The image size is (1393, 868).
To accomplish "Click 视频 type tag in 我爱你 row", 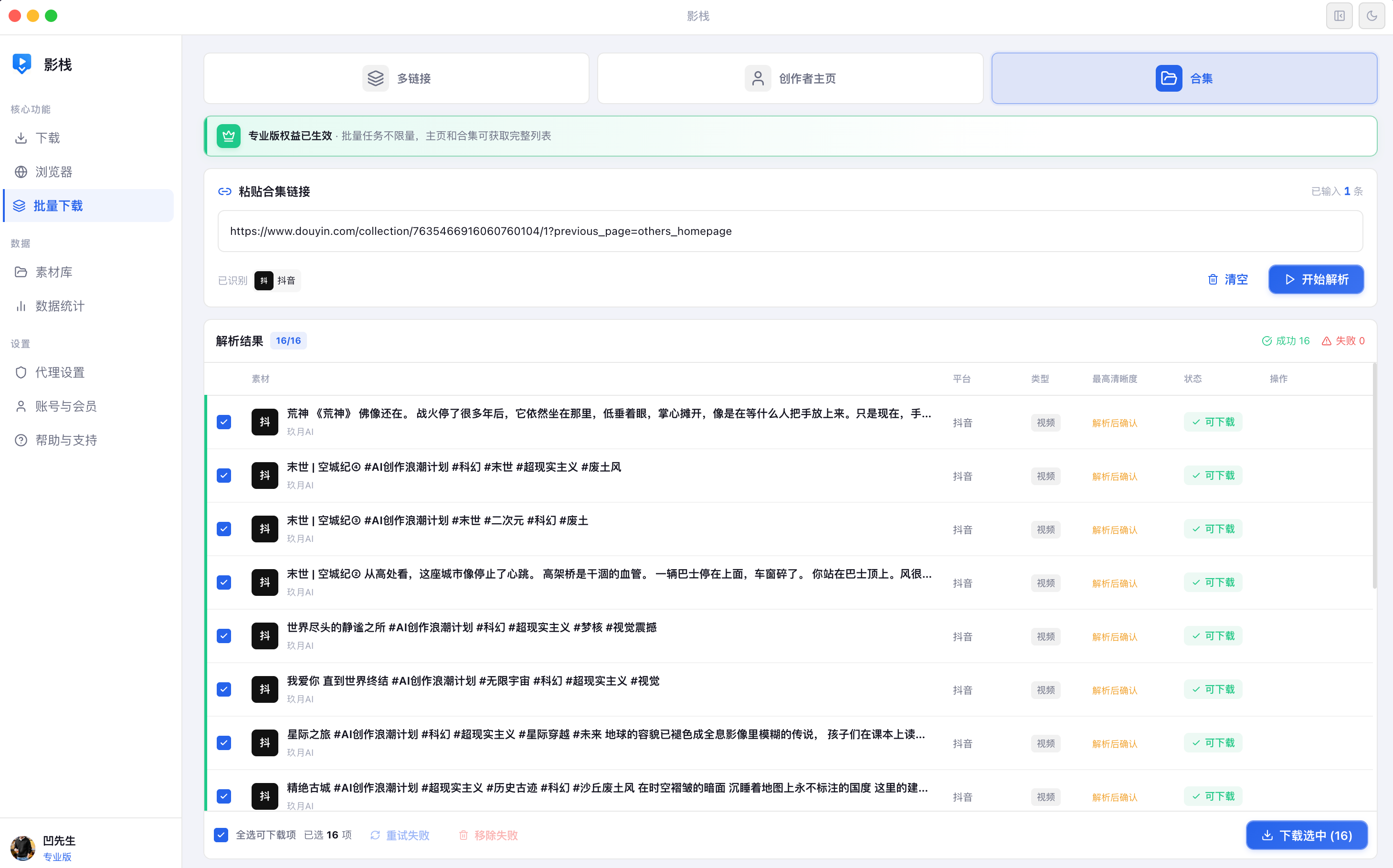I will [x=1046, y=689].
